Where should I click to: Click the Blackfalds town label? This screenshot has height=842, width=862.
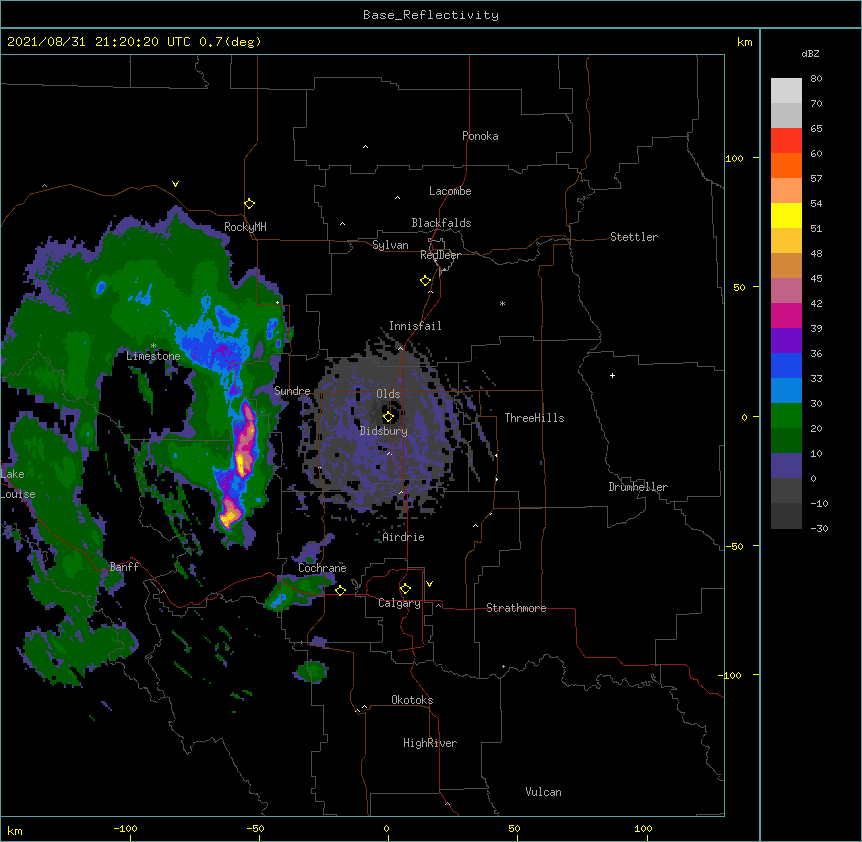441,223
